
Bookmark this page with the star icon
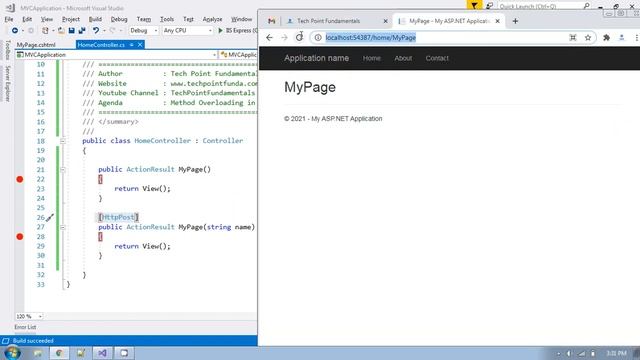588,38
